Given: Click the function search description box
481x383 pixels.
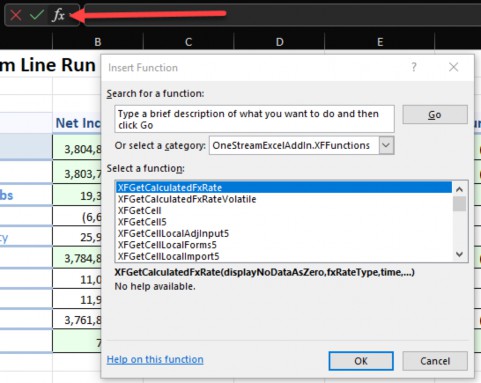Looking at the screenshot, I should pos(255,119).
